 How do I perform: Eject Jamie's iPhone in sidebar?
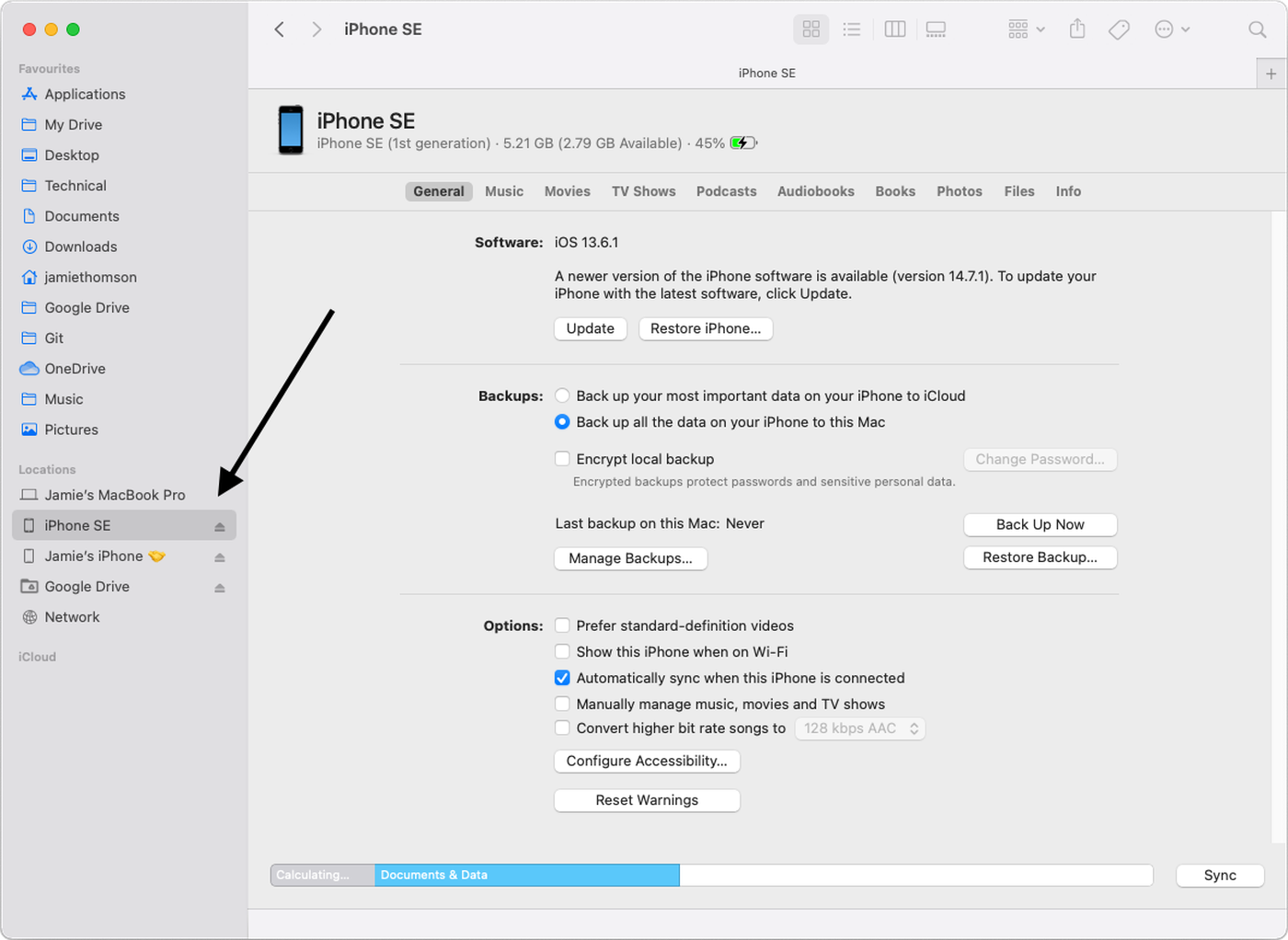(220, 556)
